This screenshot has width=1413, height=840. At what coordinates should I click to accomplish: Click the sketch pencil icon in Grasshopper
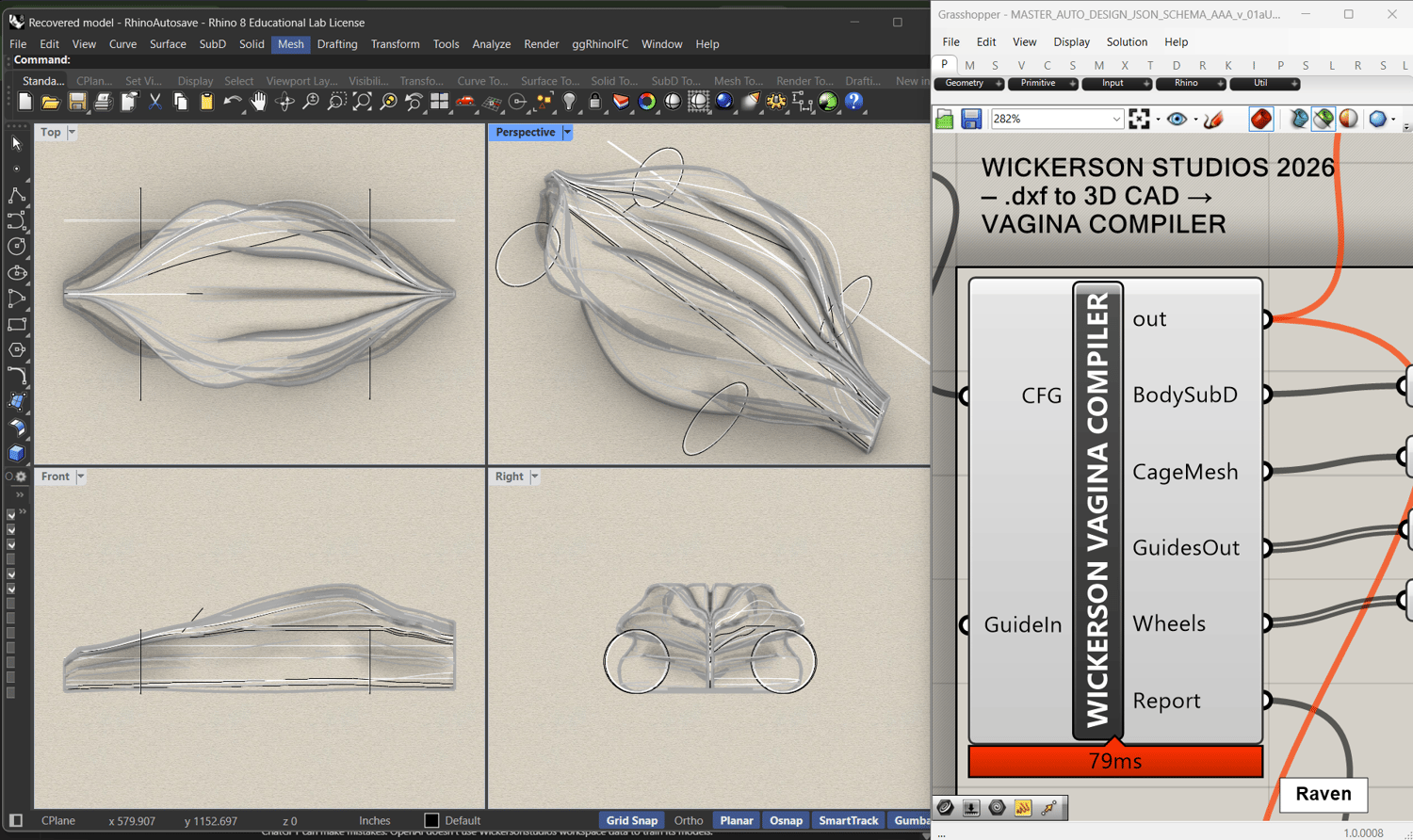coord(1214,119)
